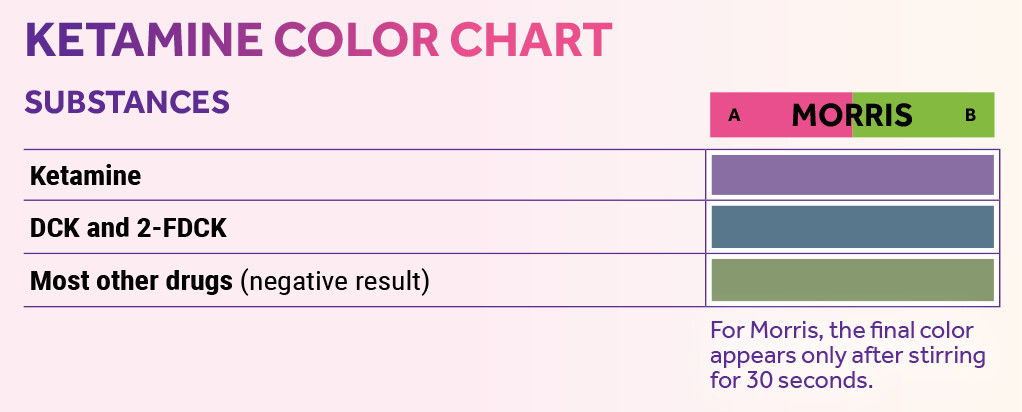Click the letter B in Morris header
1022x412 pixels.
point(970,115)
